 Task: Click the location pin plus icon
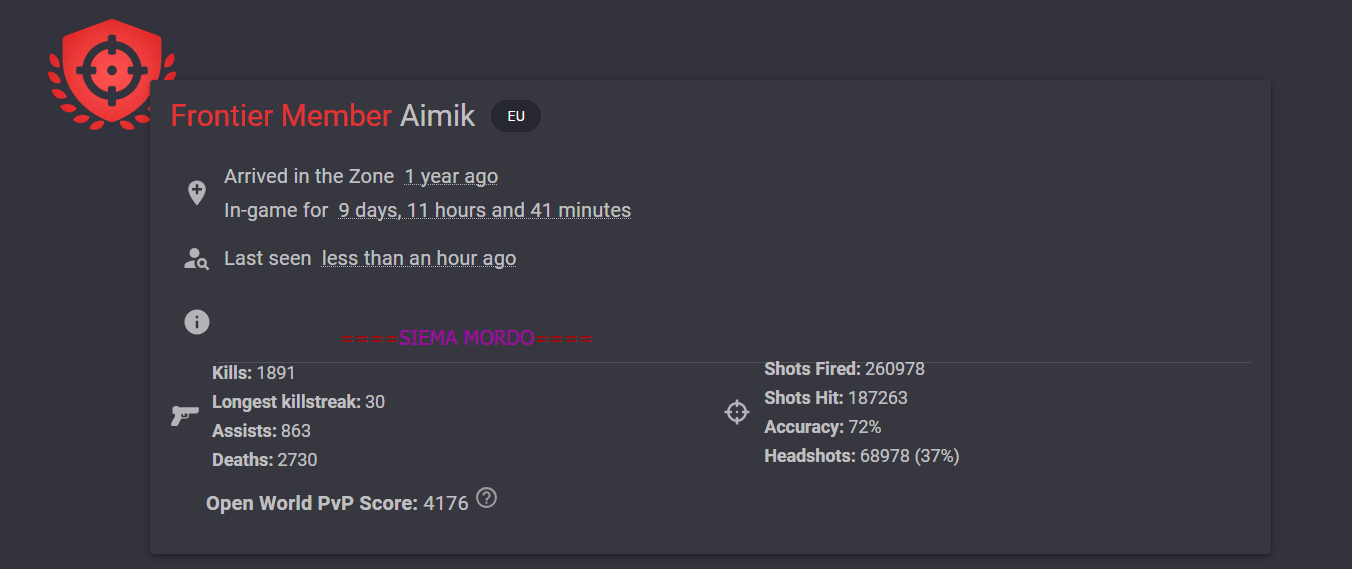pyautogui.click(x=197, y=193)
